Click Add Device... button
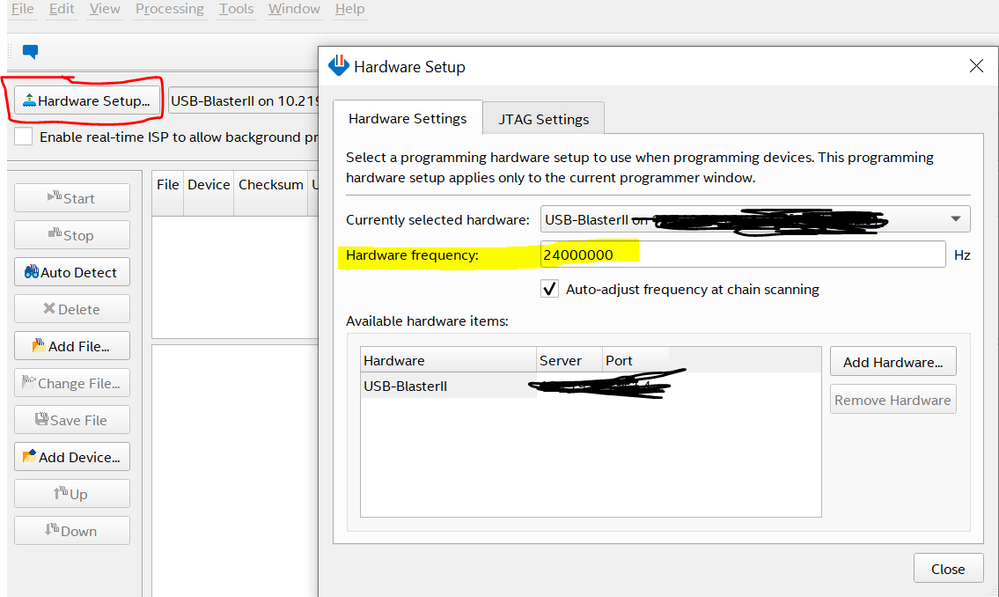This screenshot has width=999, height=597. 72,457
